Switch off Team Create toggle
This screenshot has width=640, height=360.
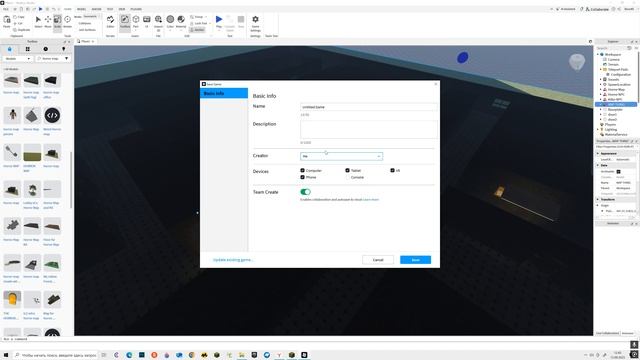(305, 192)
